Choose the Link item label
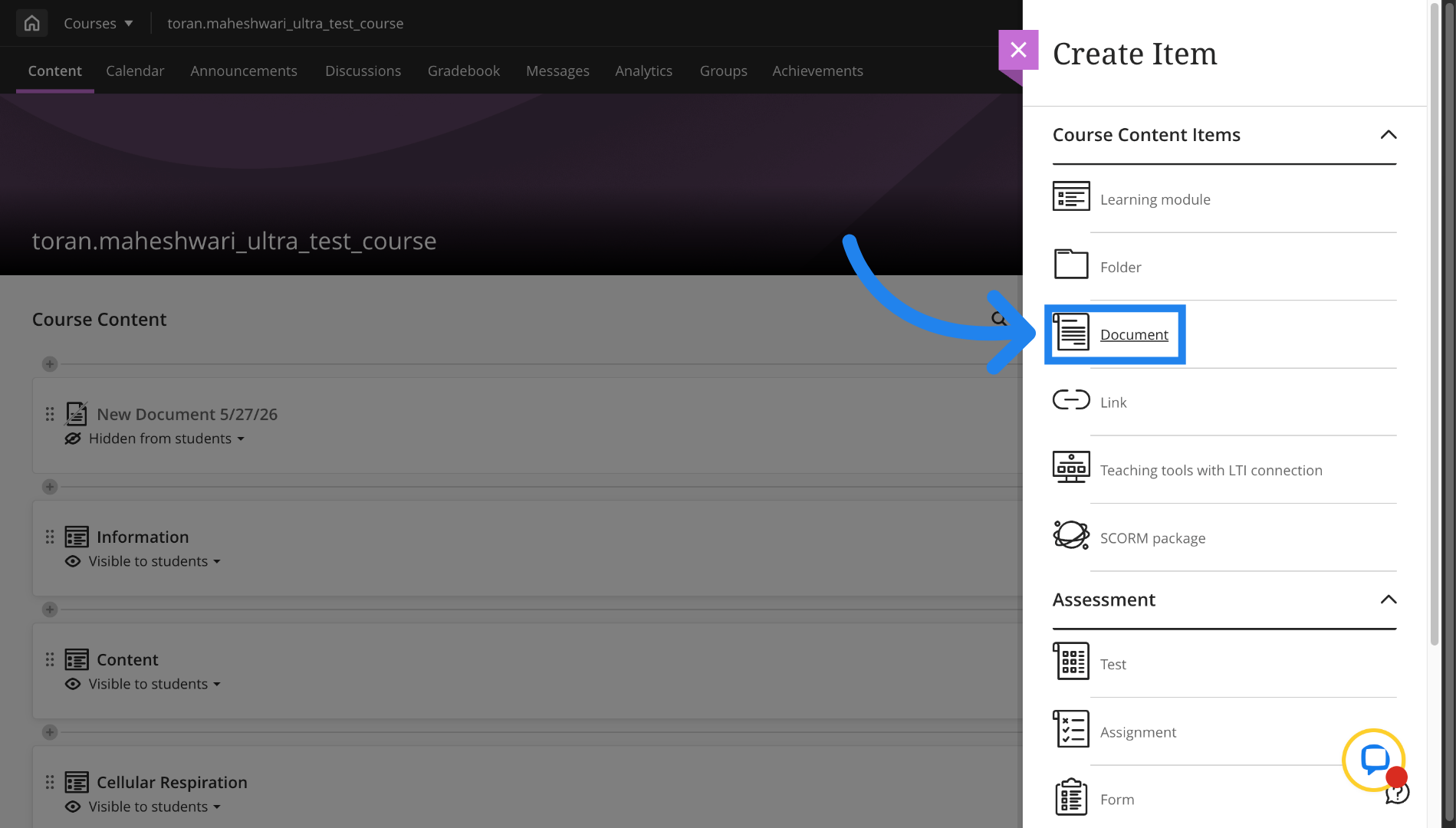The image size is (1456, 828). (x=1113, y=402)
